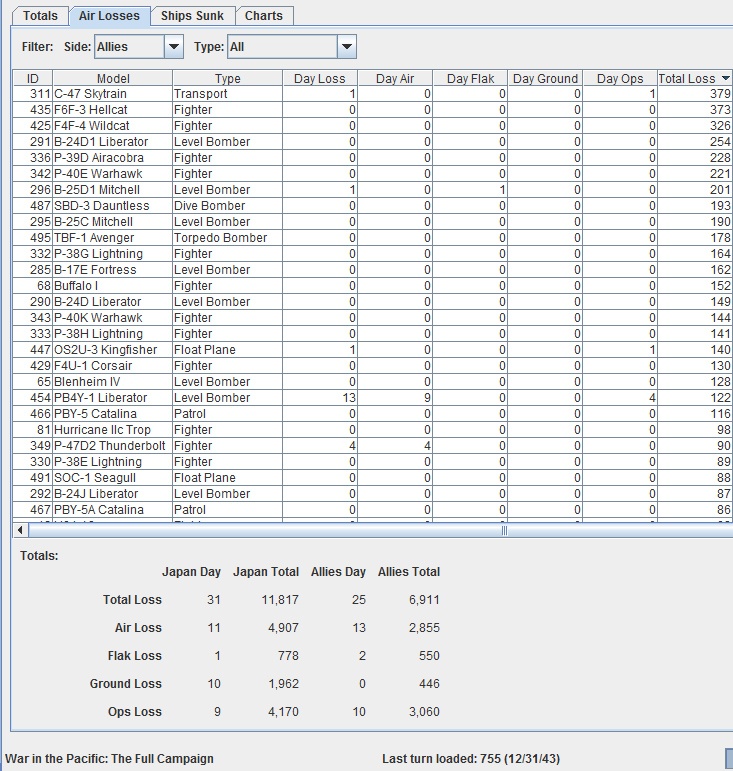Screen dimensions: 733x771
Task: Open the Charts tab
Action: (264, 16)
